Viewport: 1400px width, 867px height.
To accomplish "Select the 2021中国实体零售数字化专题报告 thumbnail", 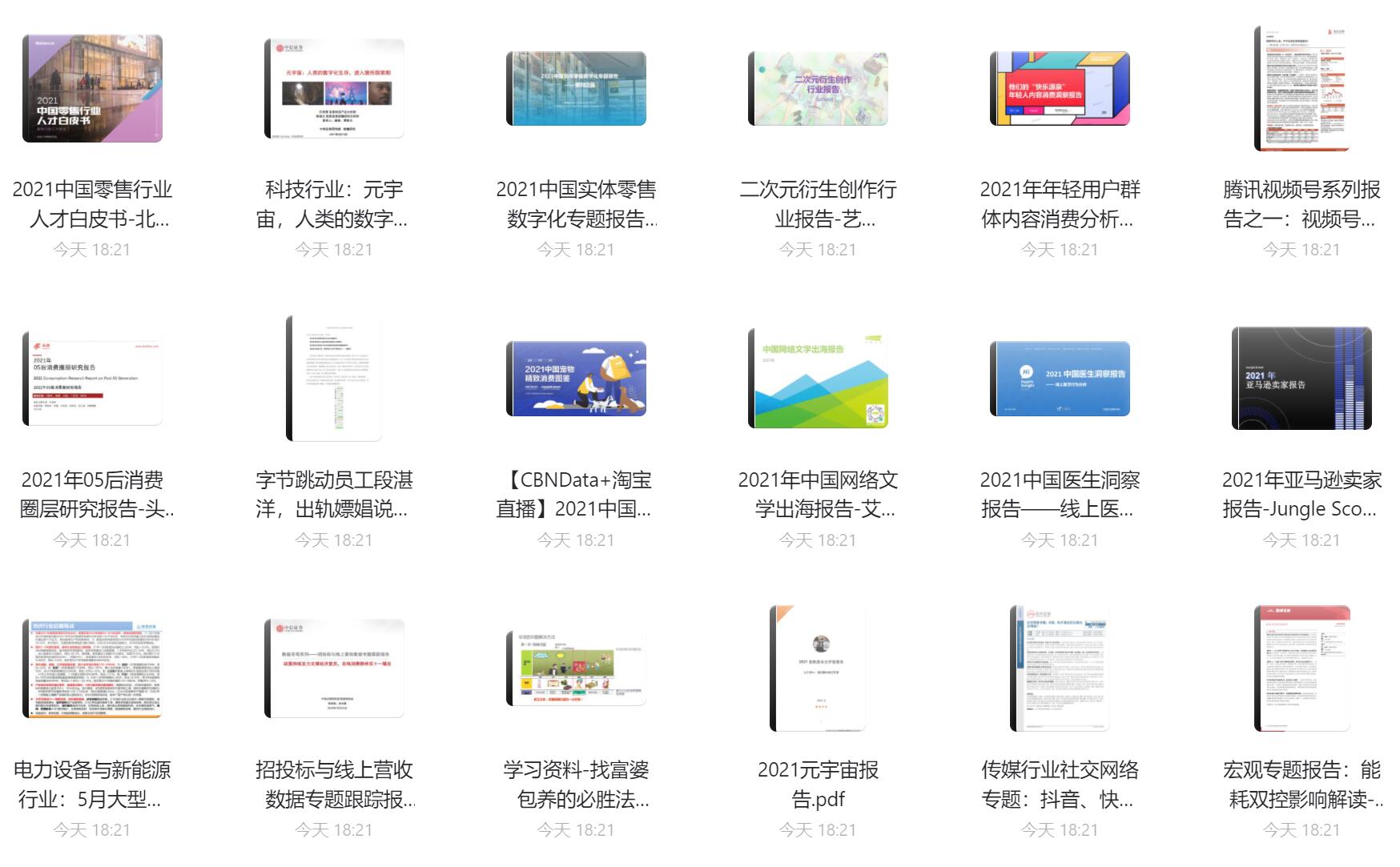I will point(576,89).
